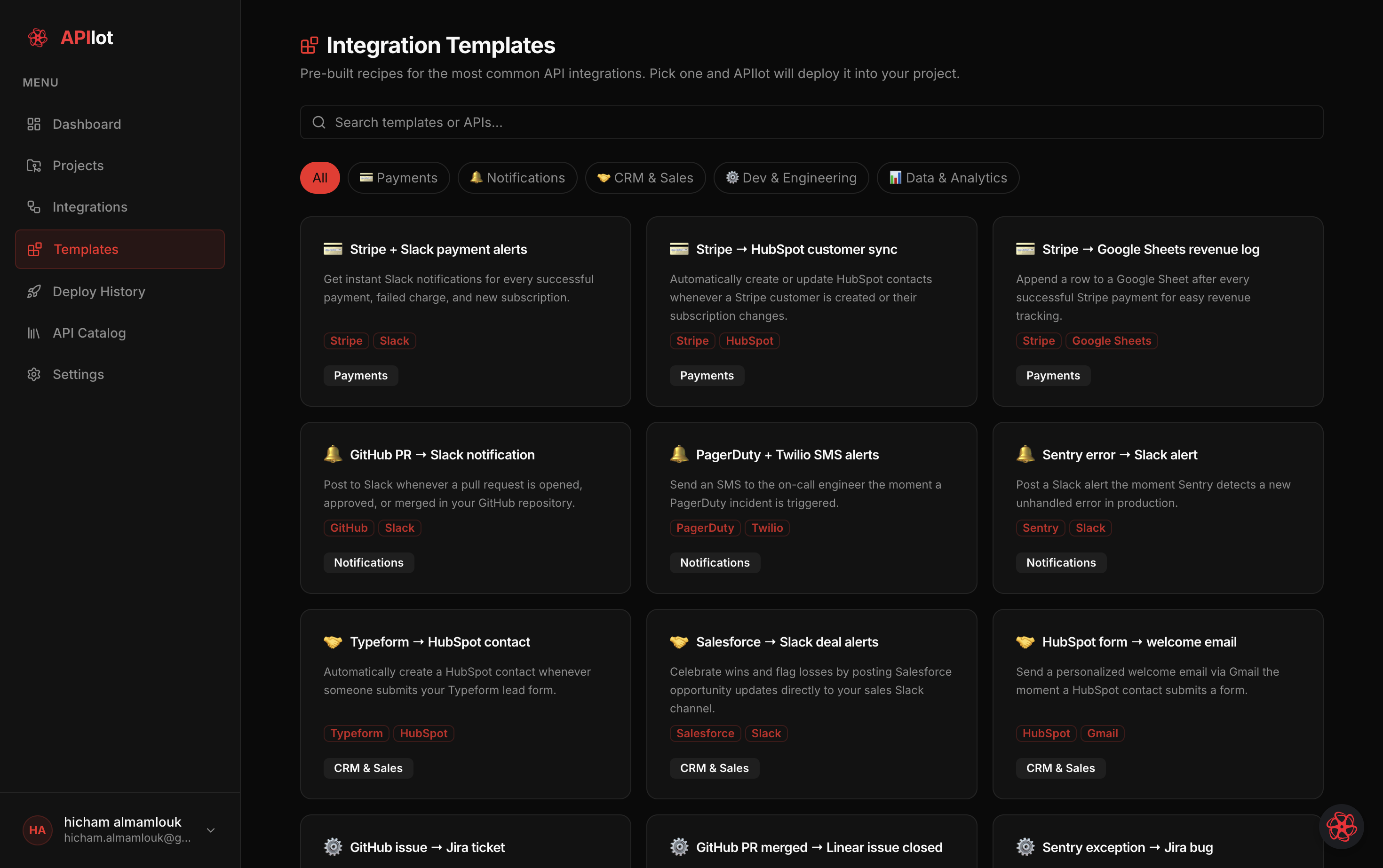The height and width of the screenshot is (868, 1383).
Task: Open Stripe + Slack payment alerts template
Action: (x=465, y=311)
